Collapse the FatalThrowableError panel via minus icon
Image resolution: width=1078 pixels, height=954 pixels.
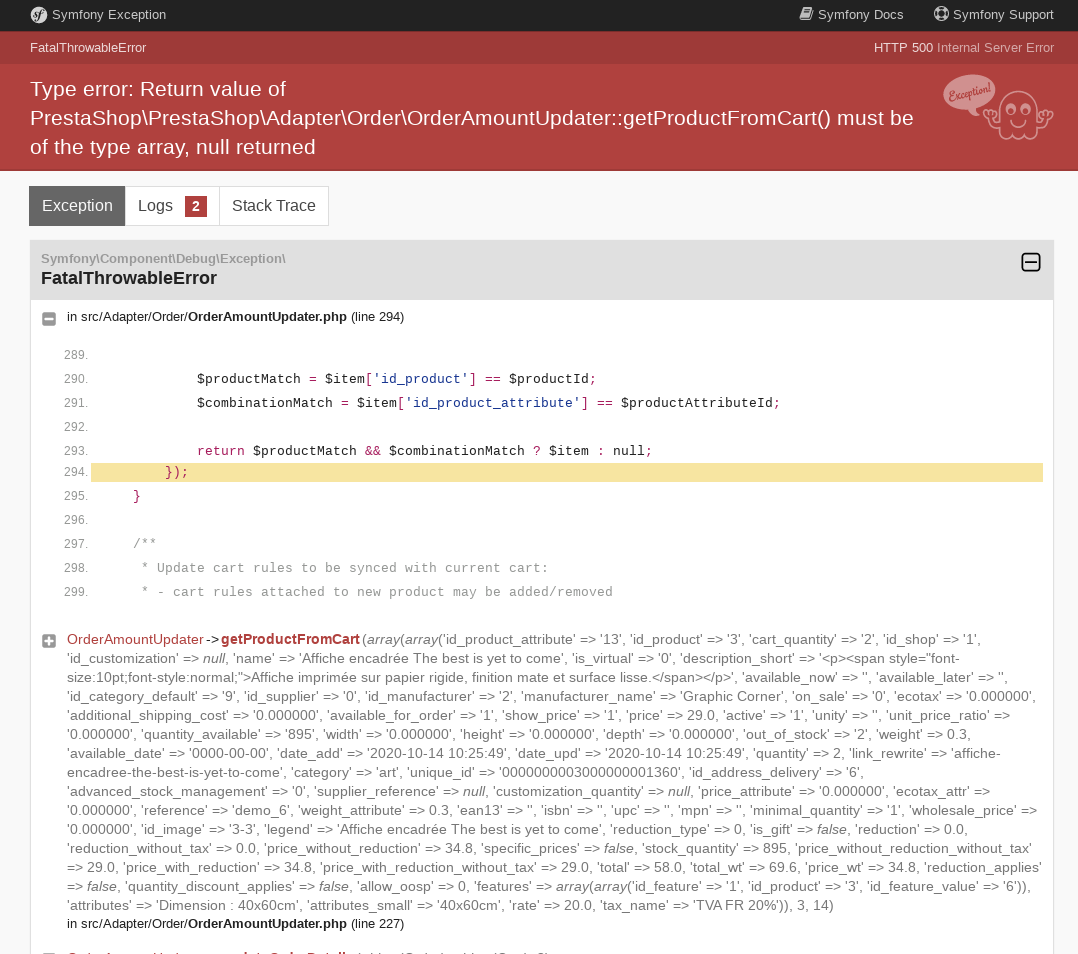[x=1031, y=262]
